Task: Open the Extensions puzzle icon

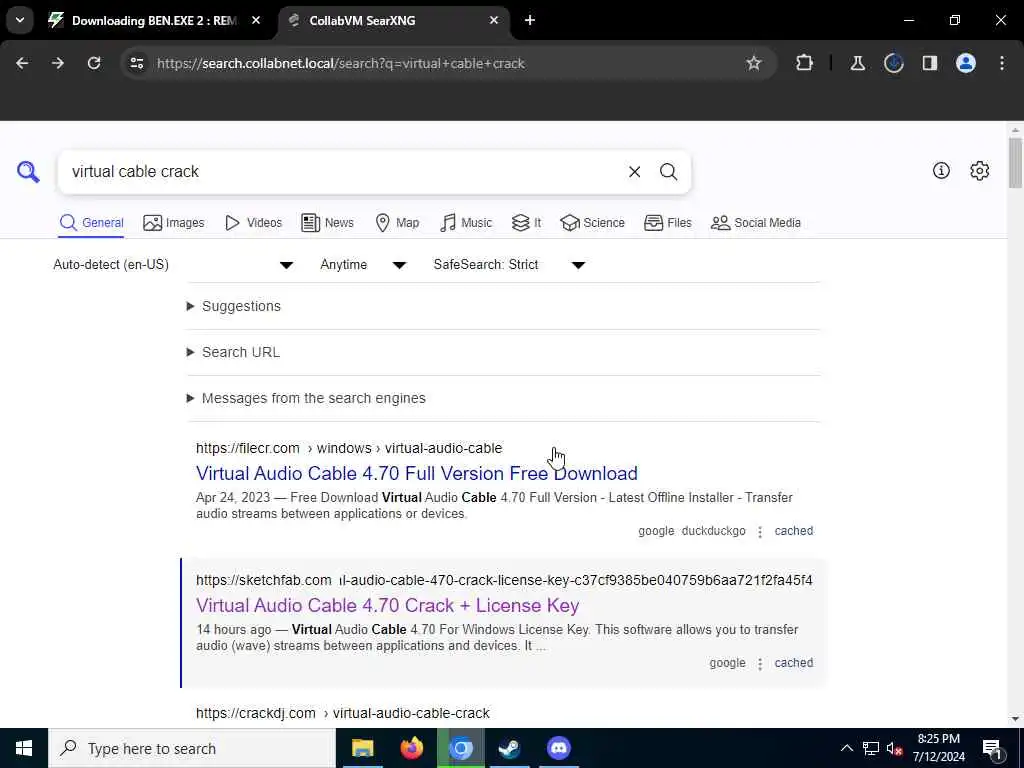Action: [x=805, y=63]
